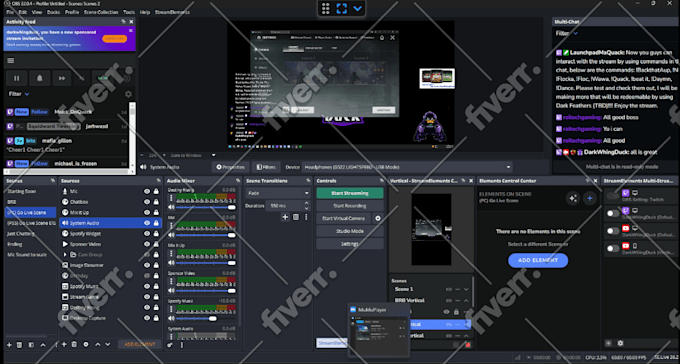The image size is (680, 364).
Task: Adjust the Destiny Rising volume slider
Action: point(206,208)
